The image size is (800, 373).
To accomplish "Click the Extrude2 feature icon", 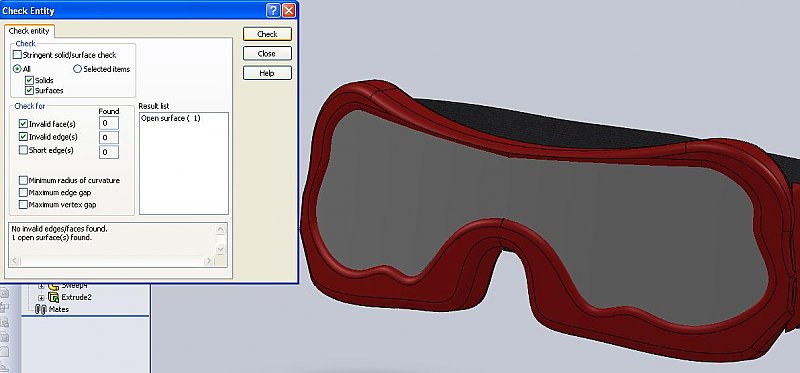I will click(x=54, y=297).
